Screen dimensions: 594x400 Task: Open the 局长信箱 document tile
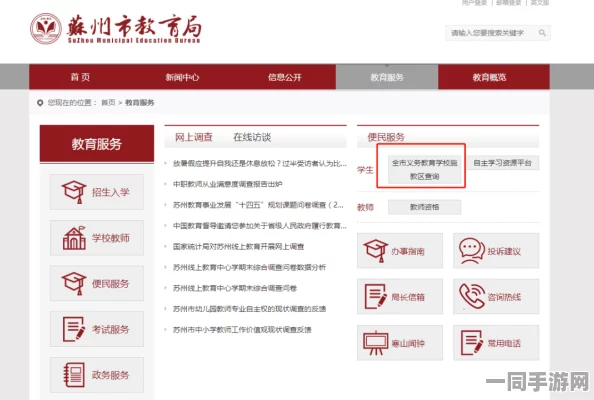coord(400,297)
